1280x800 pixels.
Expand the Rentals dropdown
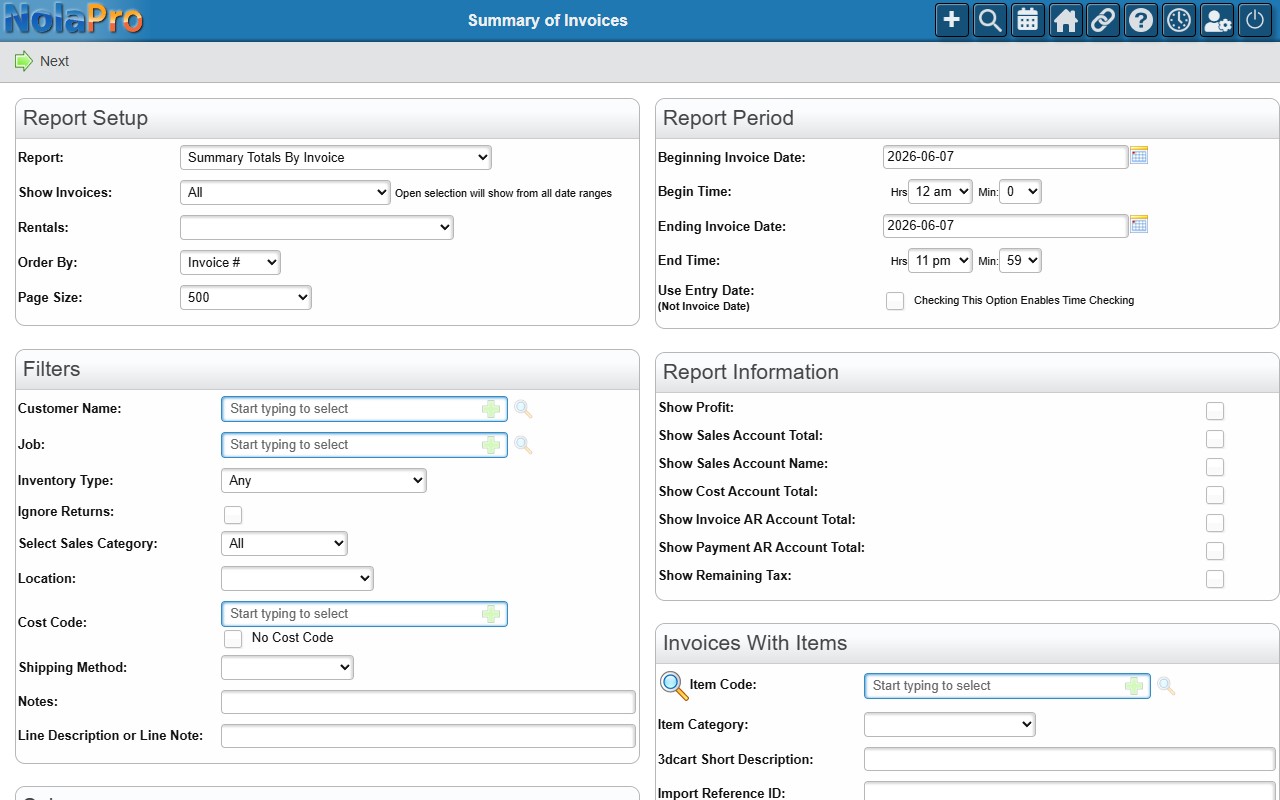click(x=317, y=227)
